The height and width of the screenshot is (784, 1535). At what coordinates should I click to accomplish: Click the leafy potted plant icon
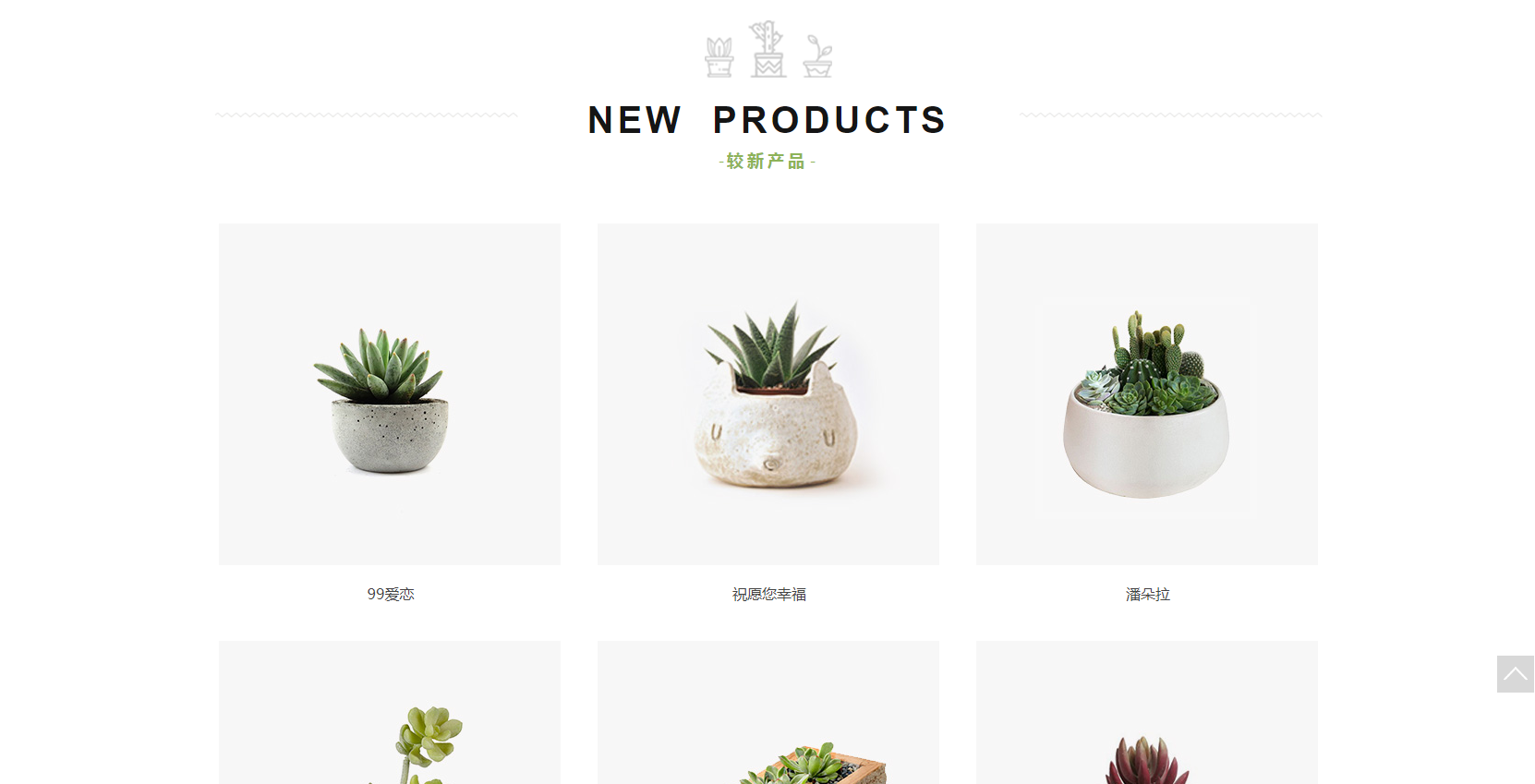tap(719, 57)
